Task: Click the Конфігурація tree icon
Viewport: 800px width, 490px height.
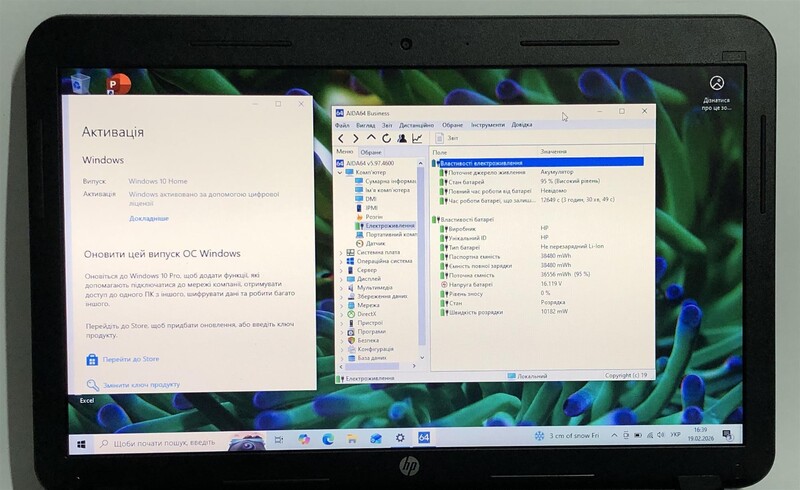Action: pos(351,349)
